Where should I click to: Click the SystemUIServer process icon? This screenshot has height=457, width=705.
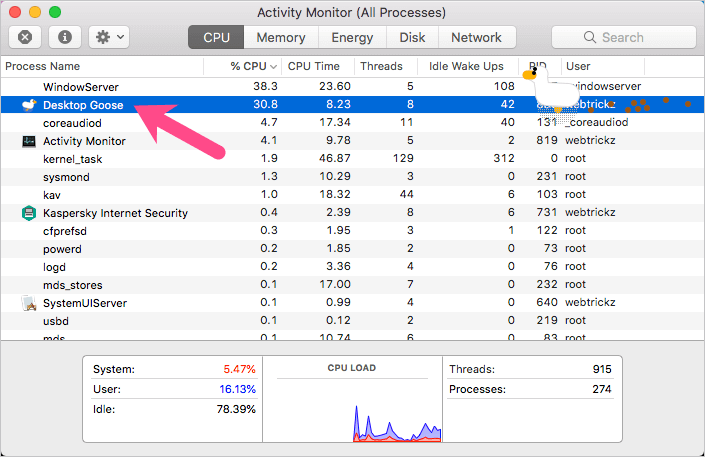click(x=29, y=303)
